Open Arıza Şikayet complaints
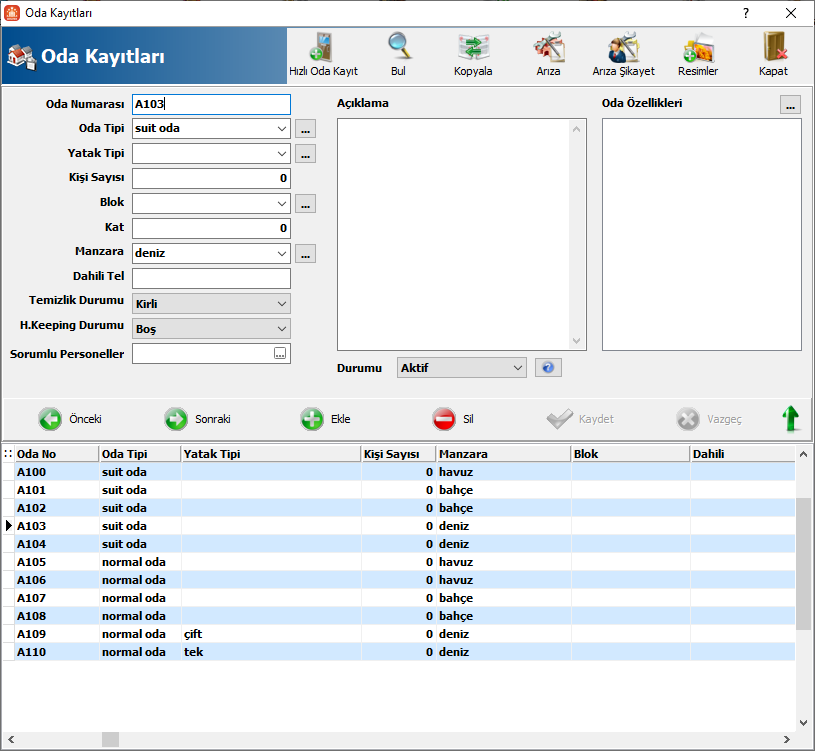815x751 pixels. pos(623,55)
